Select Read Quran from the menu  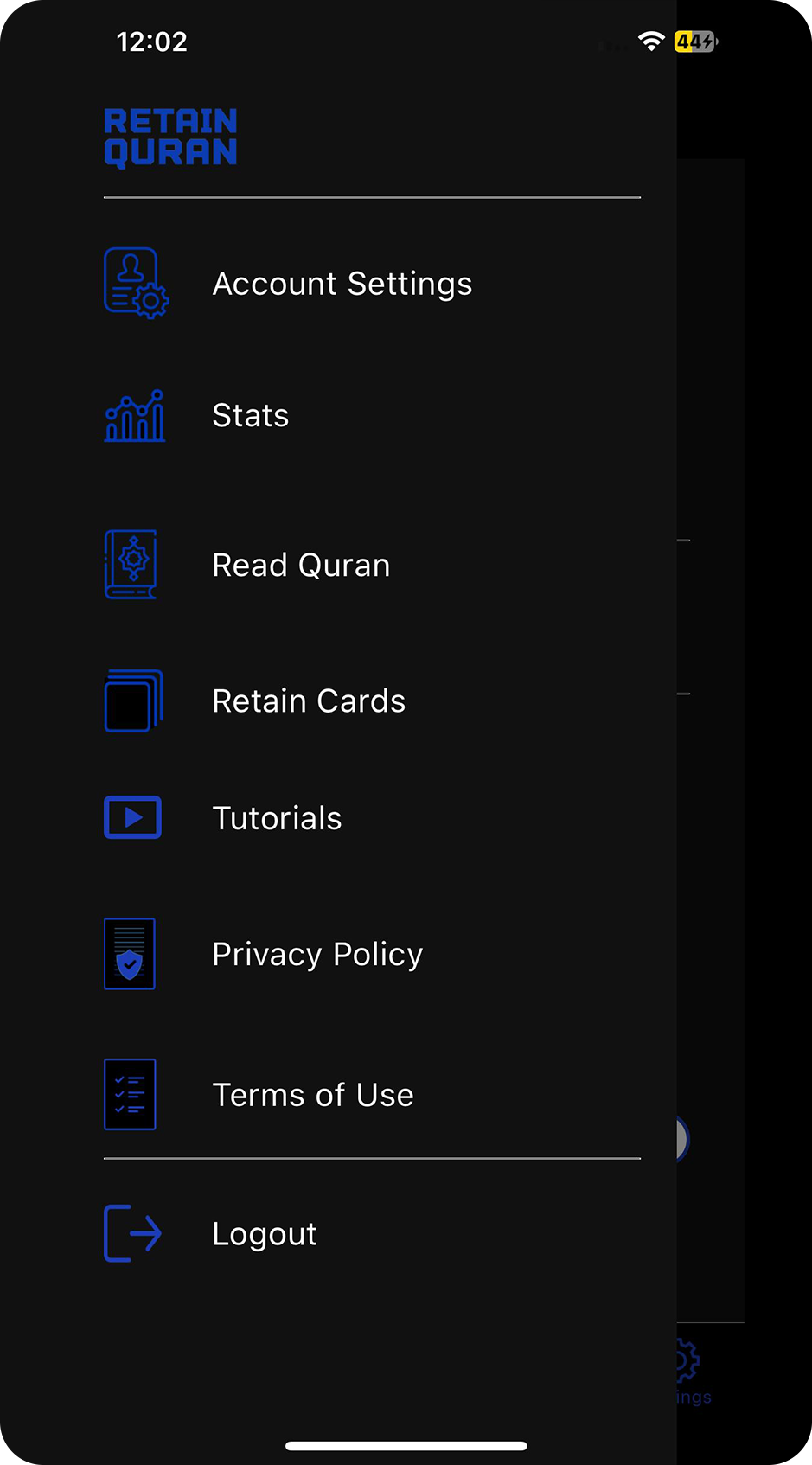[301, 566]
